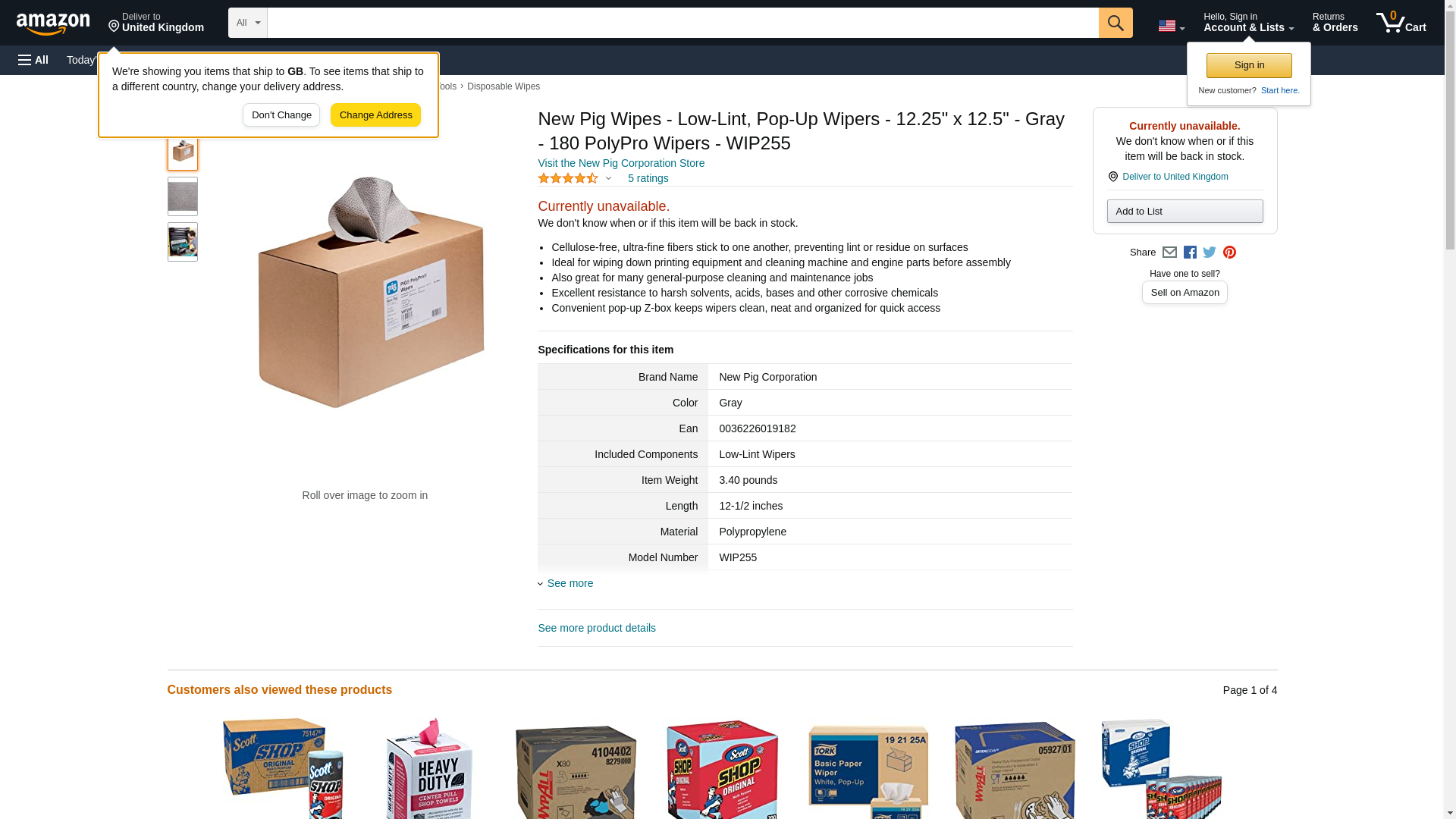Click the Sign in button
This screenshot has height=819, width=1456.
(x=1249, y=65)
